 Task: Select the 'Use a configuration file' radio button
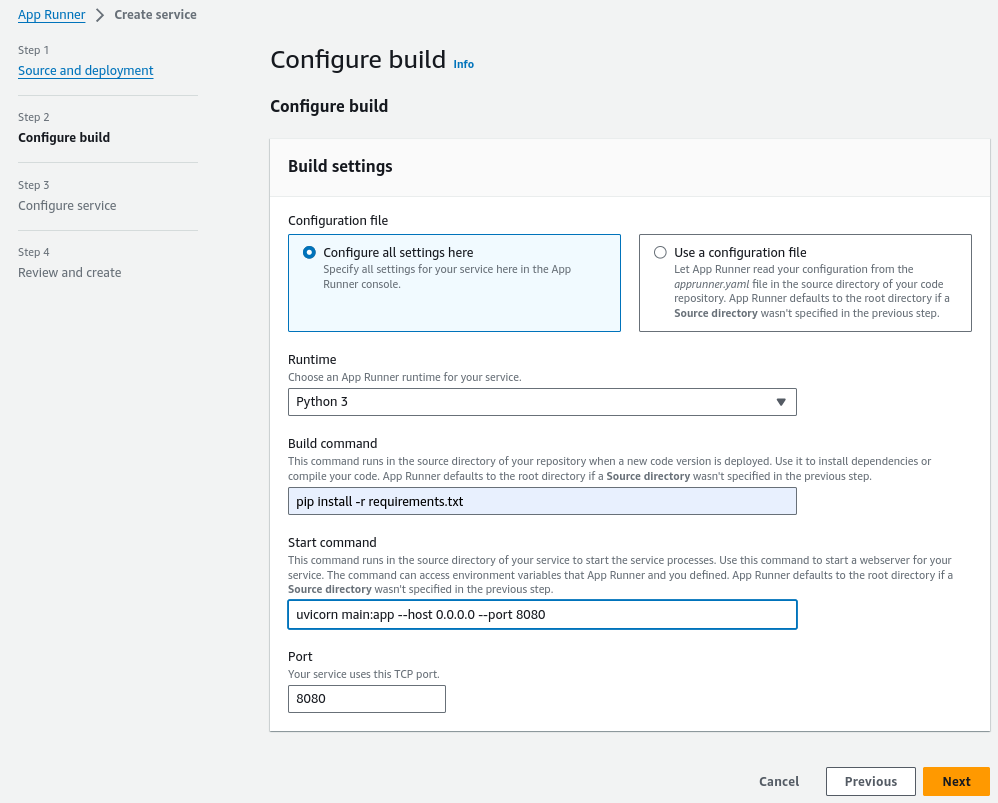pos(660,253)
